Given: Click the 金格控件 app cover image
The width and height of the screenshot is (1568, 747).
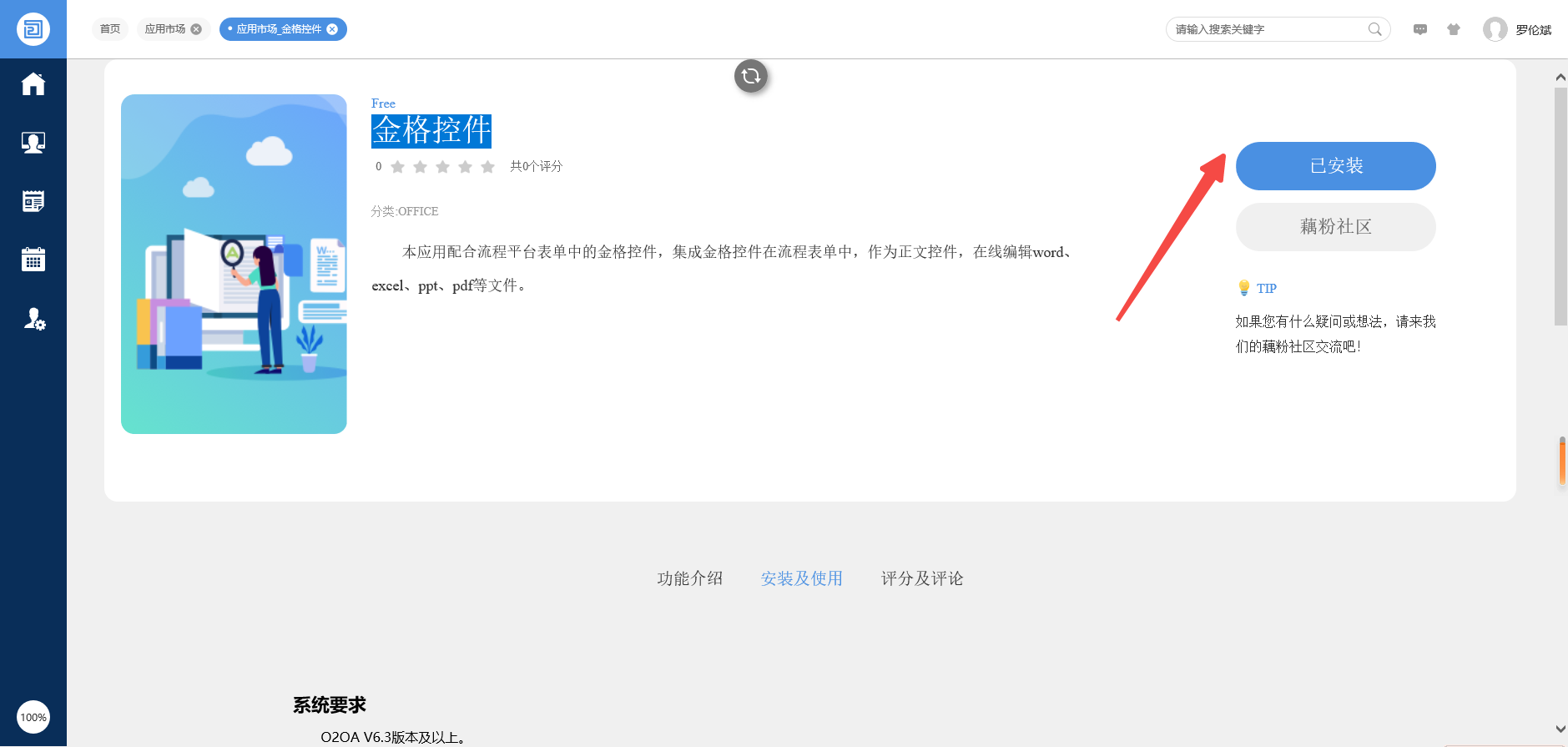Looking at the screenshot, I should [x=234, y=264].
